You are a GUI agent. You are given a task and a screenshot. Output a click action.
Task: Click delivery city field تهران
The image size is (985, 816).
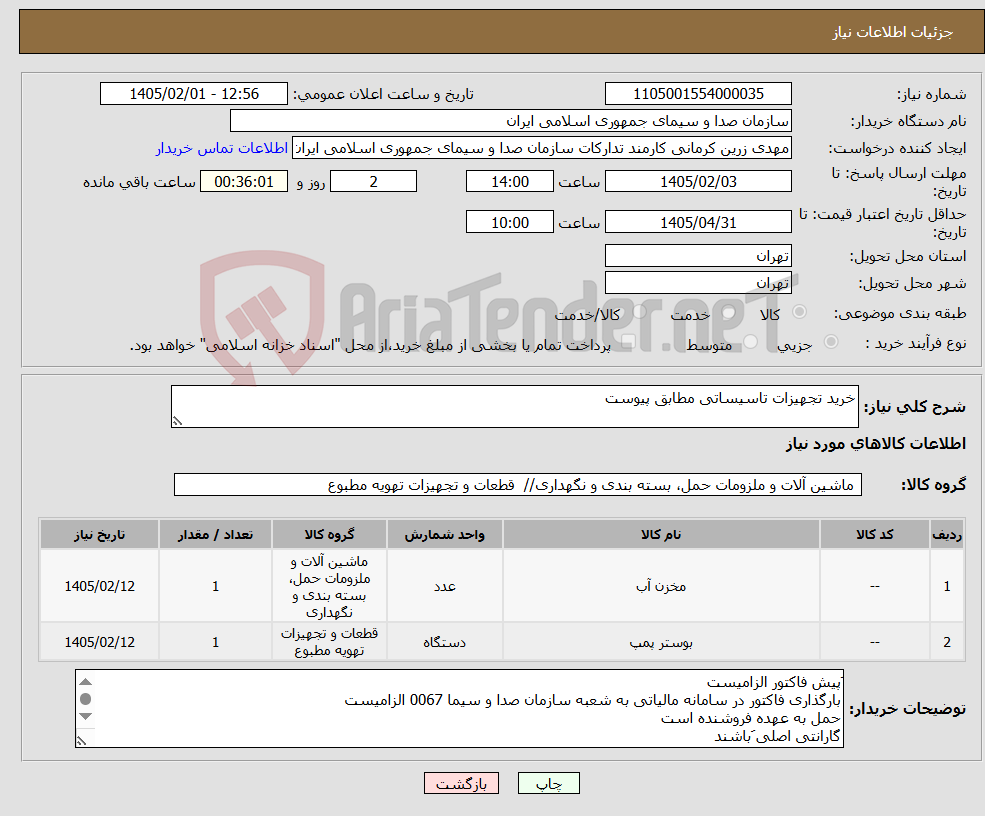pyautogui.click(x=698, y=283)
